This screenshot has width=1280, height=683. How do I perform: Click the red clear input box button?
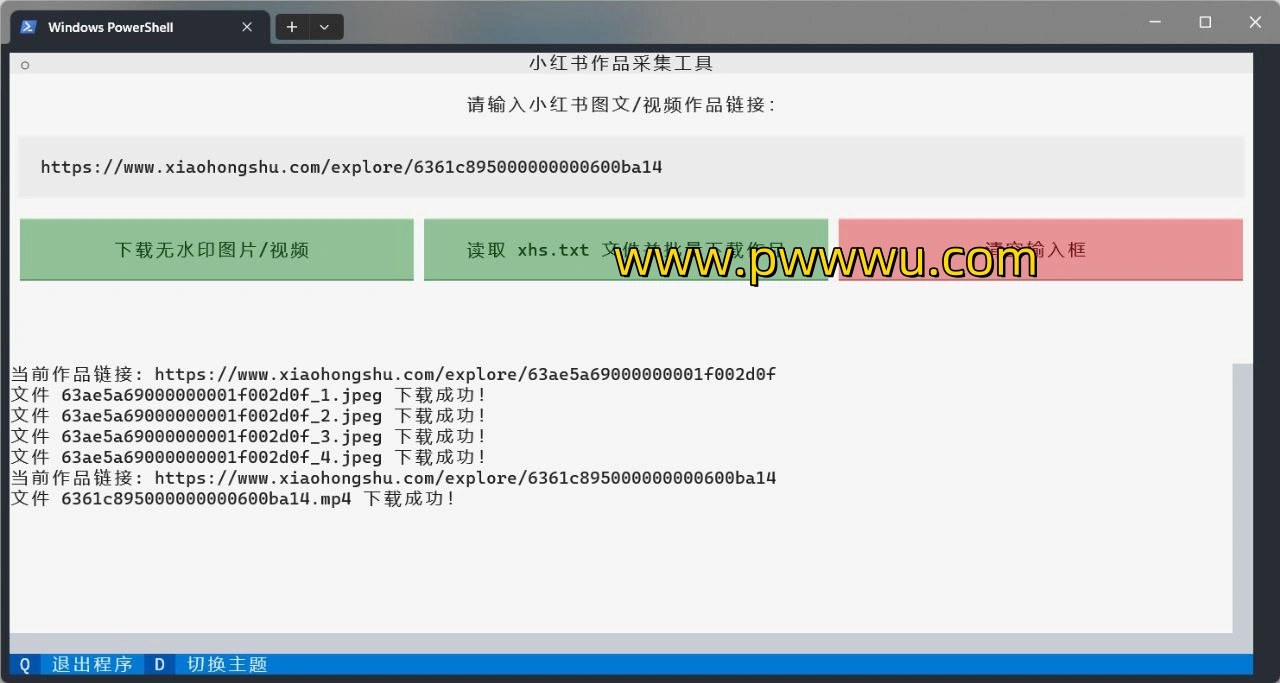[x=1040, y=250]
